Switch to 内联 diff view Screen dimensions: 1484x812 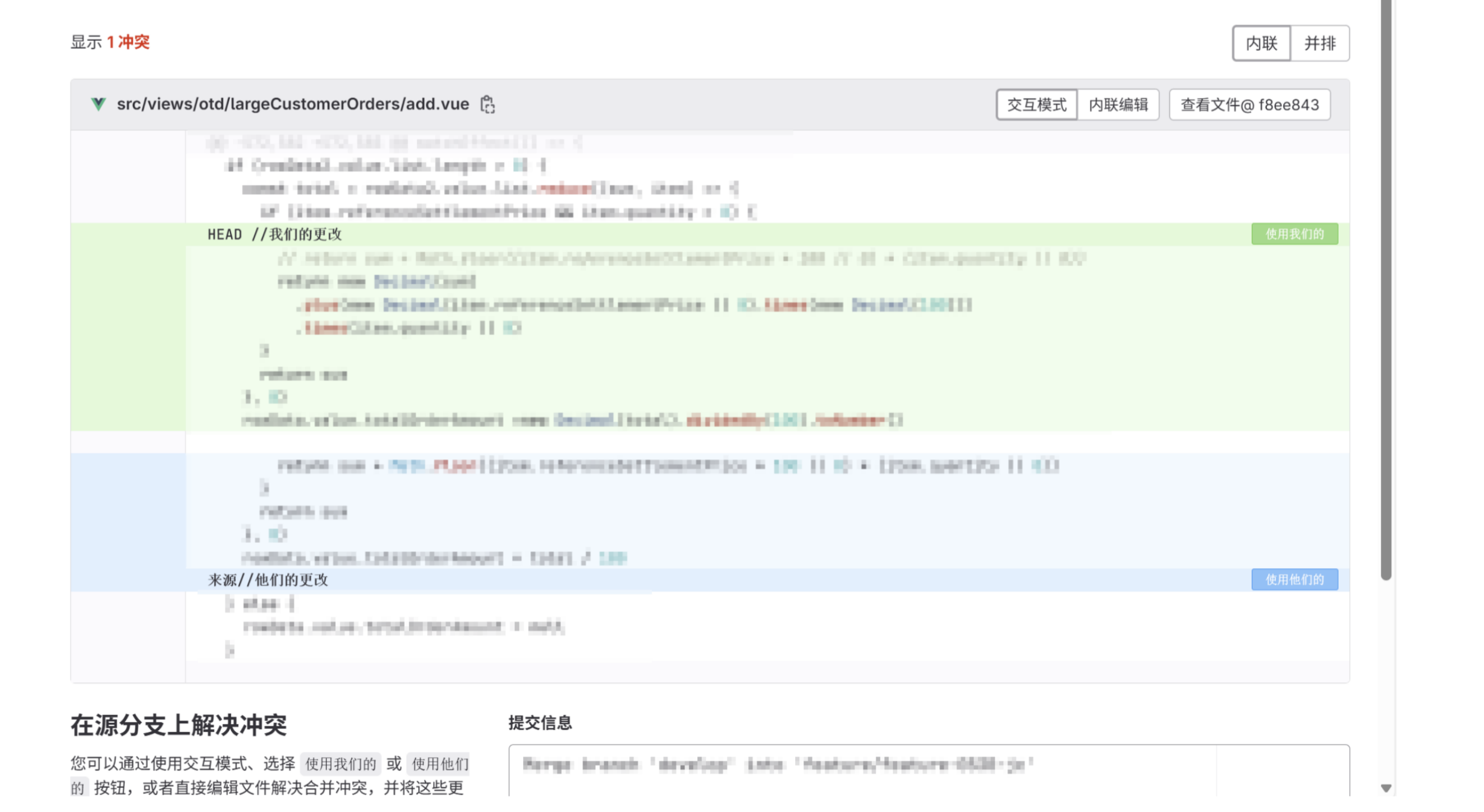1261,43
